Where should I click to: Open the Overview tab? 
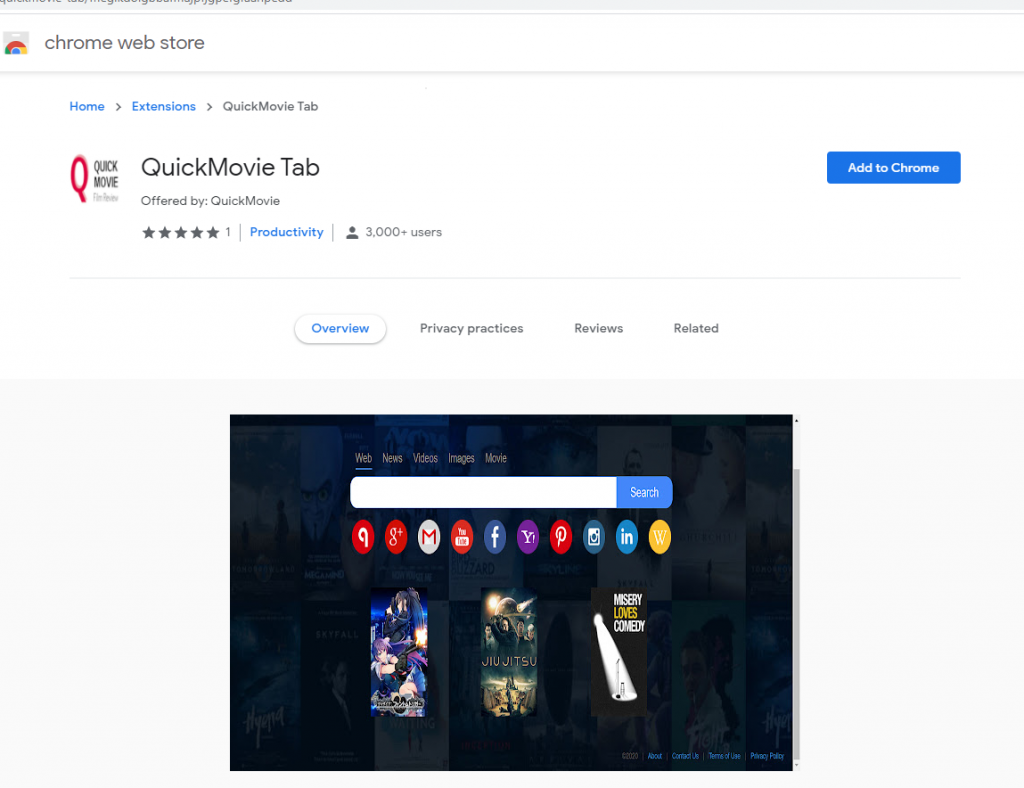pyautogui.click(x=340, y=328)
